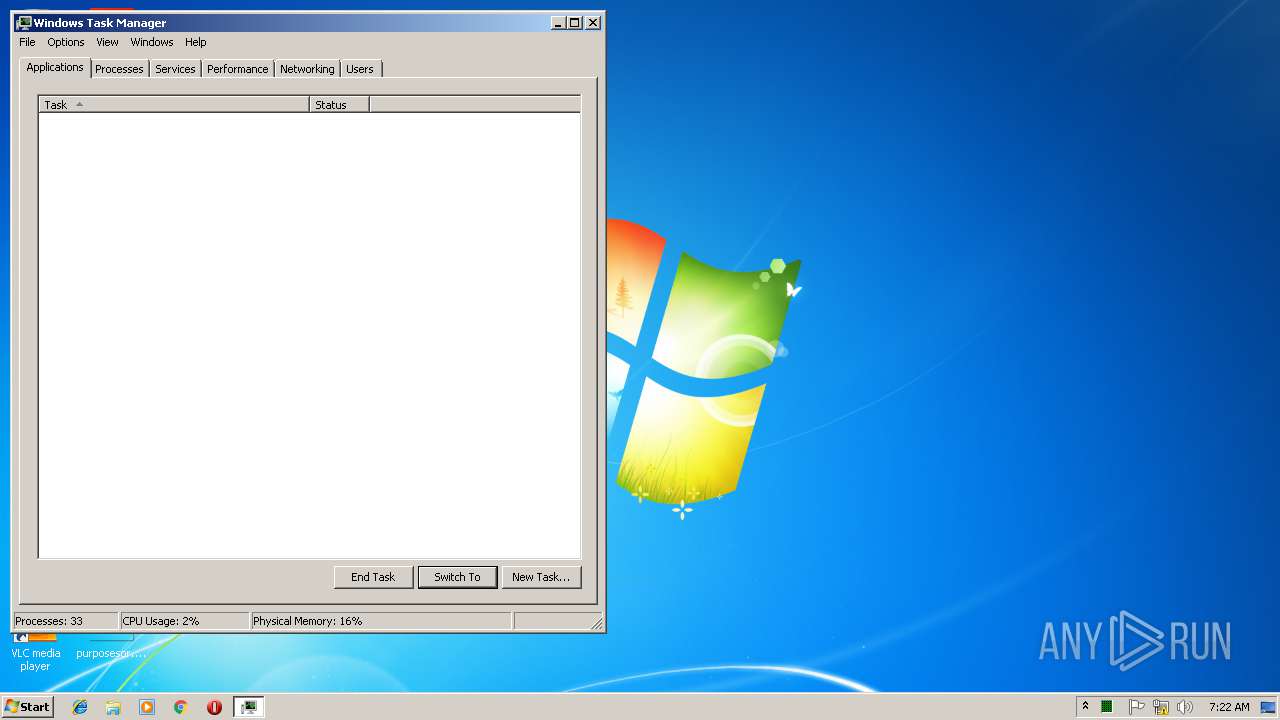
Task: Close the Windows Task Manager window
Action: tap(593, 22)
